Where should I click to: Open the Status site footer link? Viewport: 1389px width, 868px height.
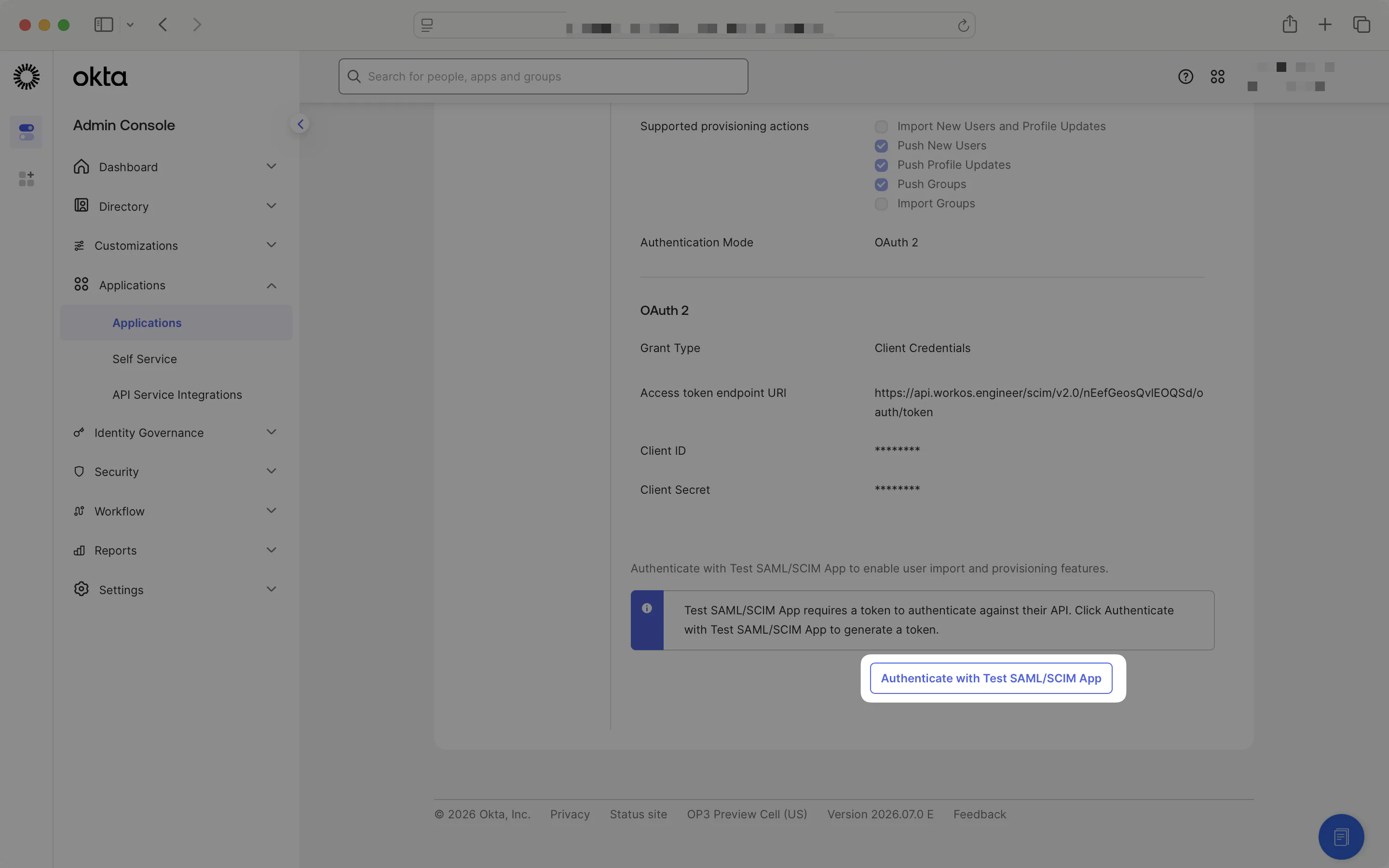pos(638,814)
